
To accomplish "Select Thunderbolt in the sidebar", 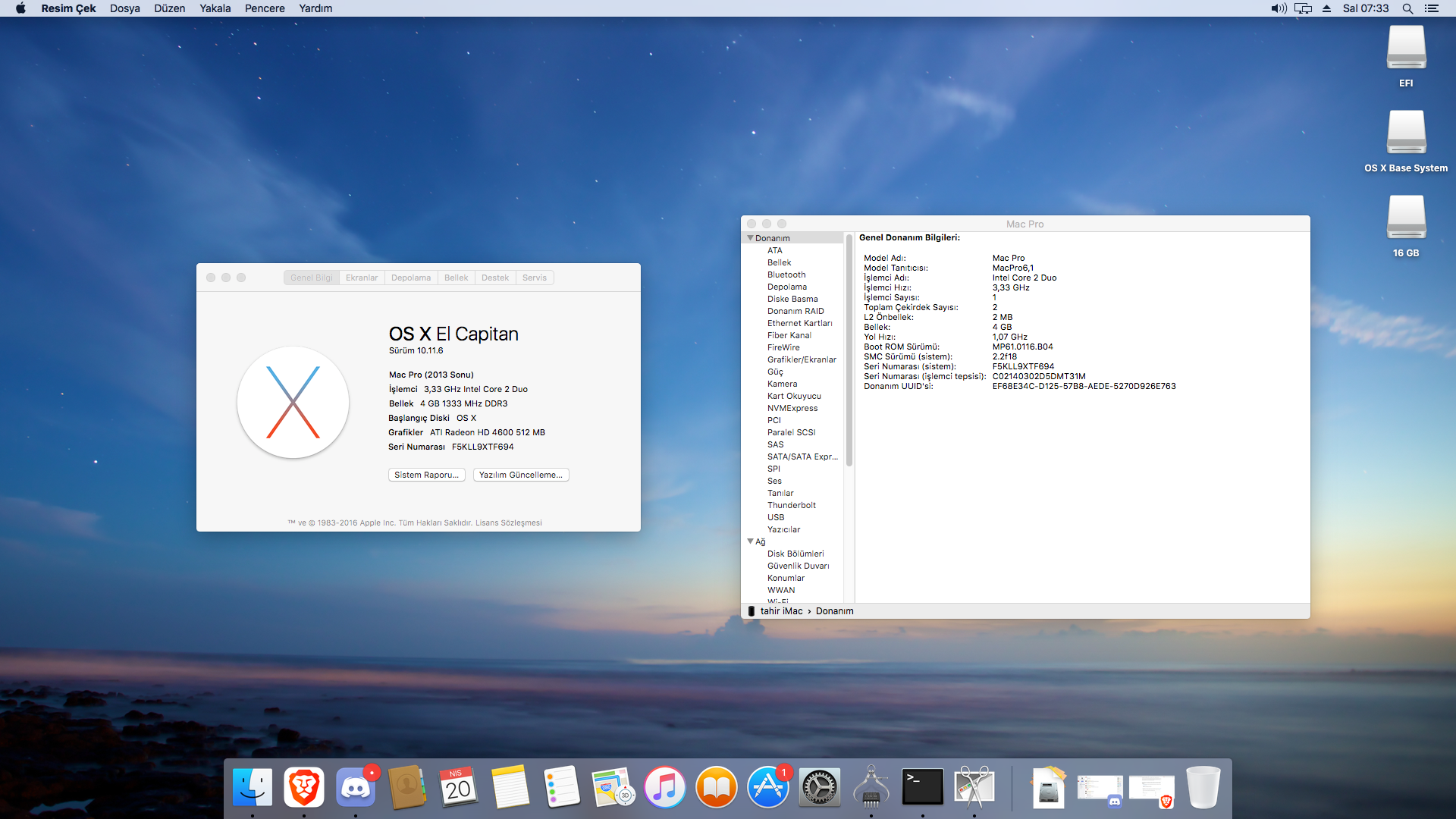I will (792, 505).
